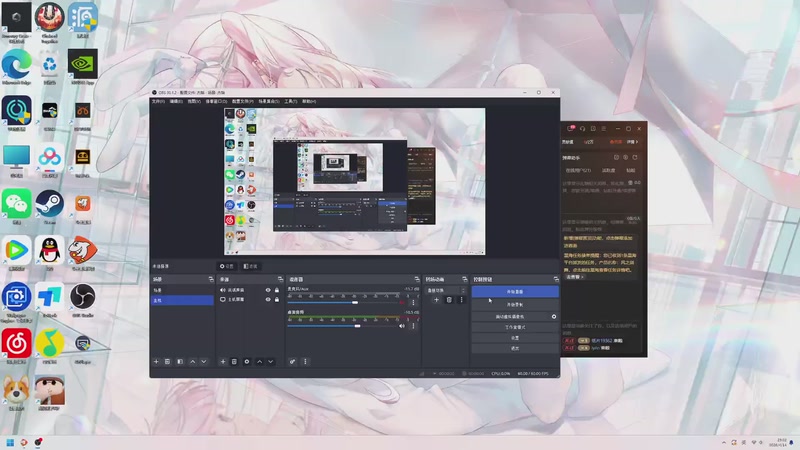The width and height of the screenshot is (800, 450).
Task: Open Desktop Audio channel three-dot options menu
Action: 413,326
